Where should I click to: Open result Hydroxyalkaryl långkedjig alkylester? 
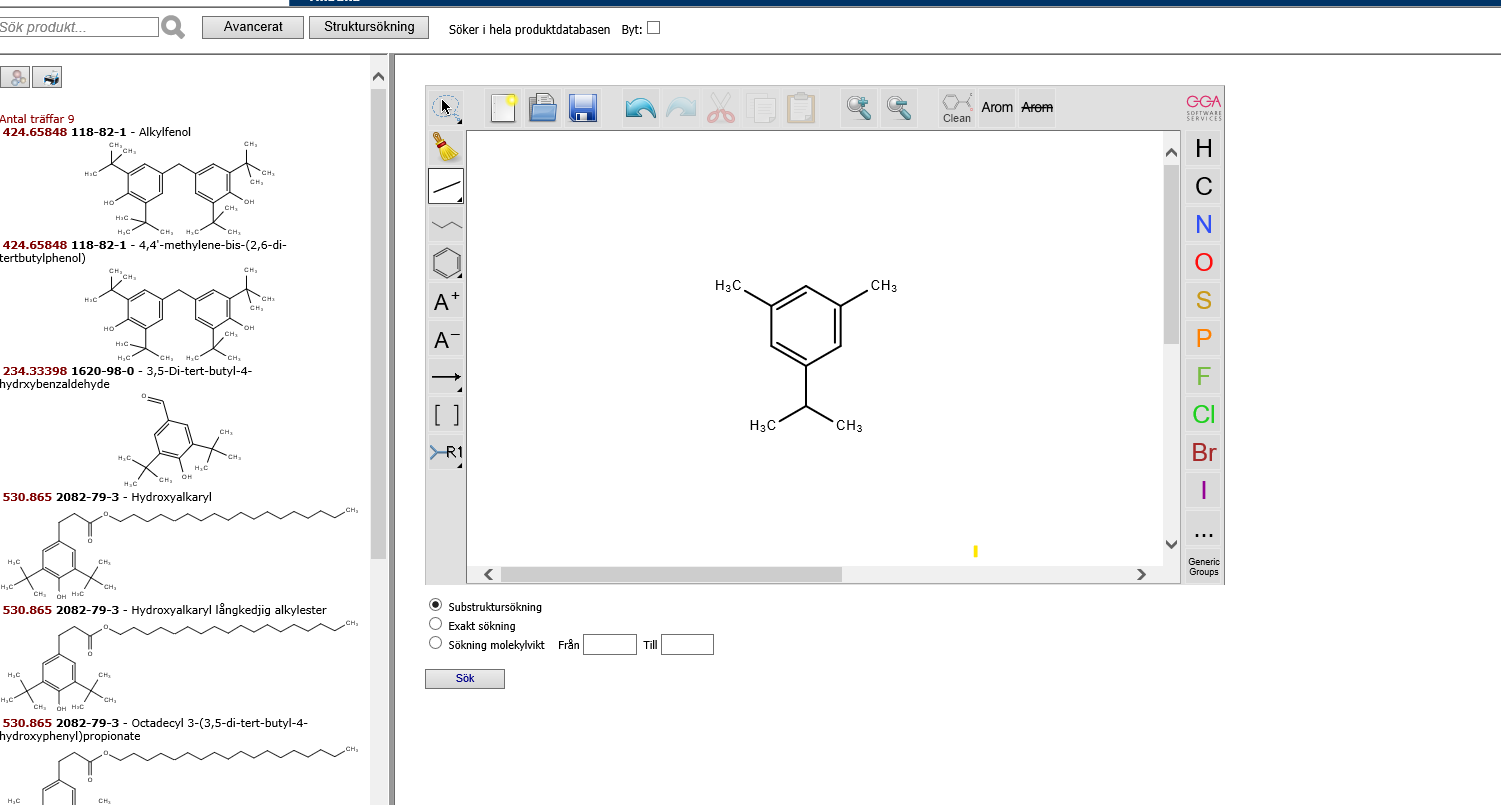tap(165, 610)
